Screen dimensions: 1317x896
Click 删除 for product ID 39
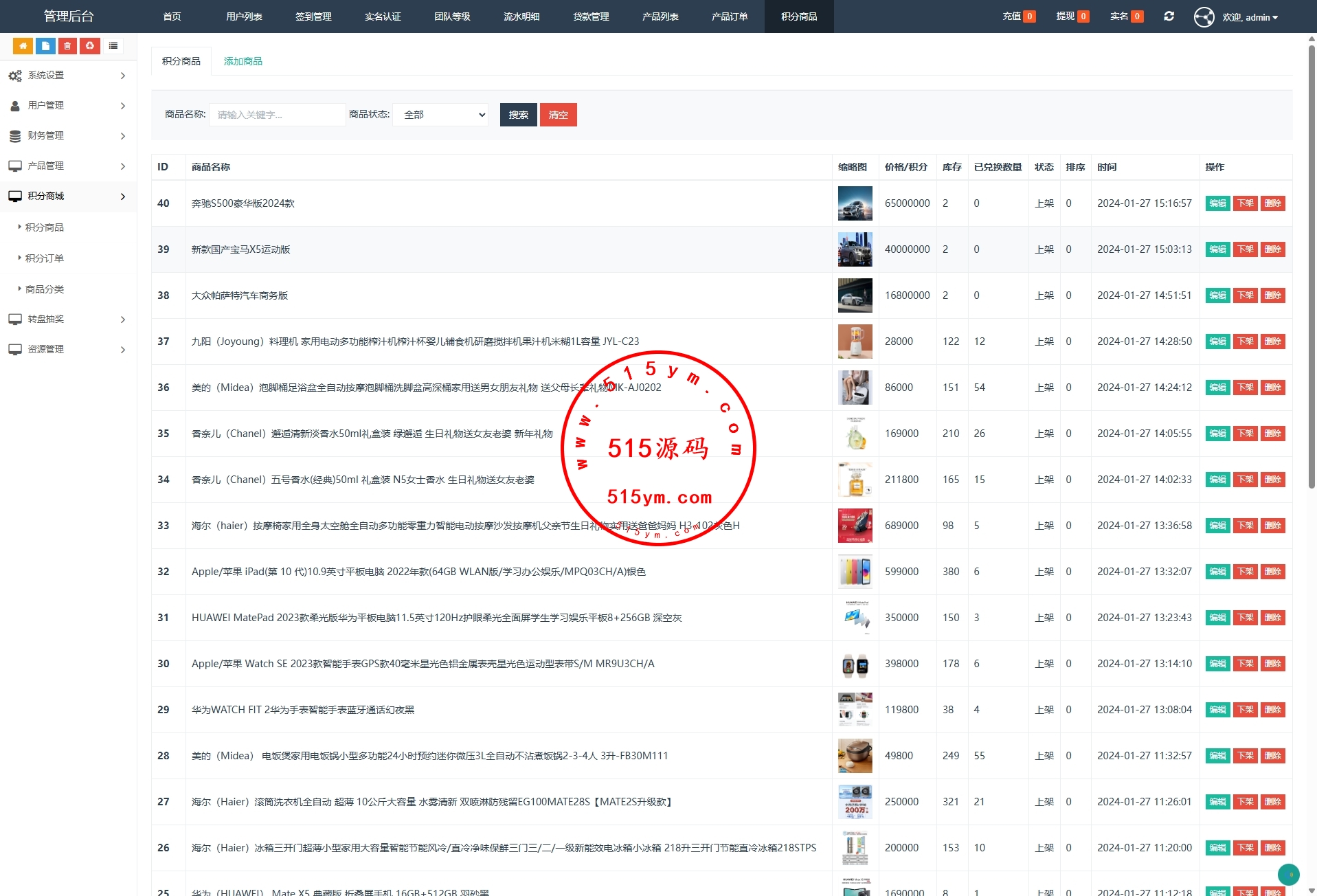point(1272,249)
